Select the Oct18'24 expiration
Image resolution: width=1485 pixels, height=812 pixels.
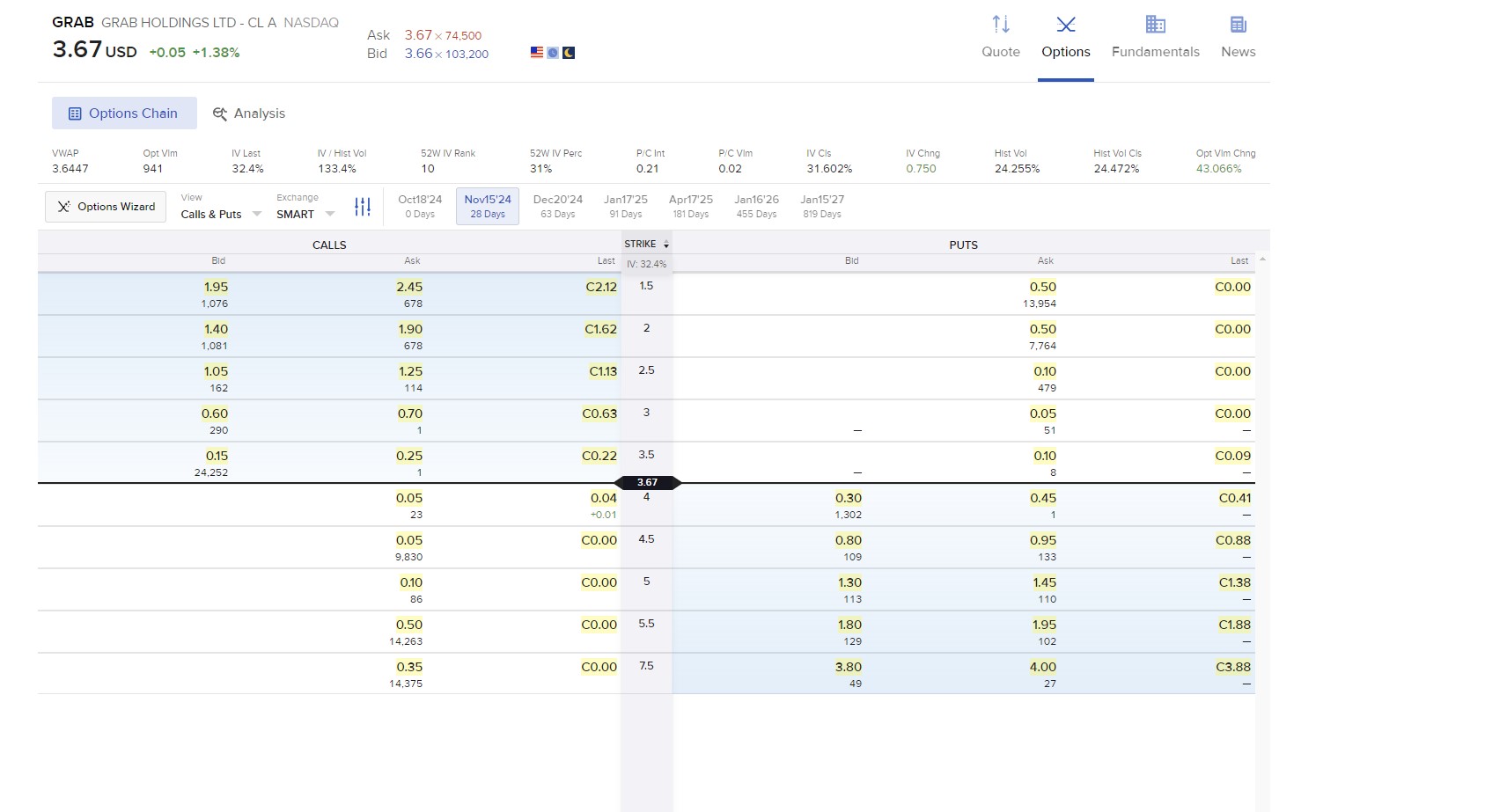click(420, 206)
